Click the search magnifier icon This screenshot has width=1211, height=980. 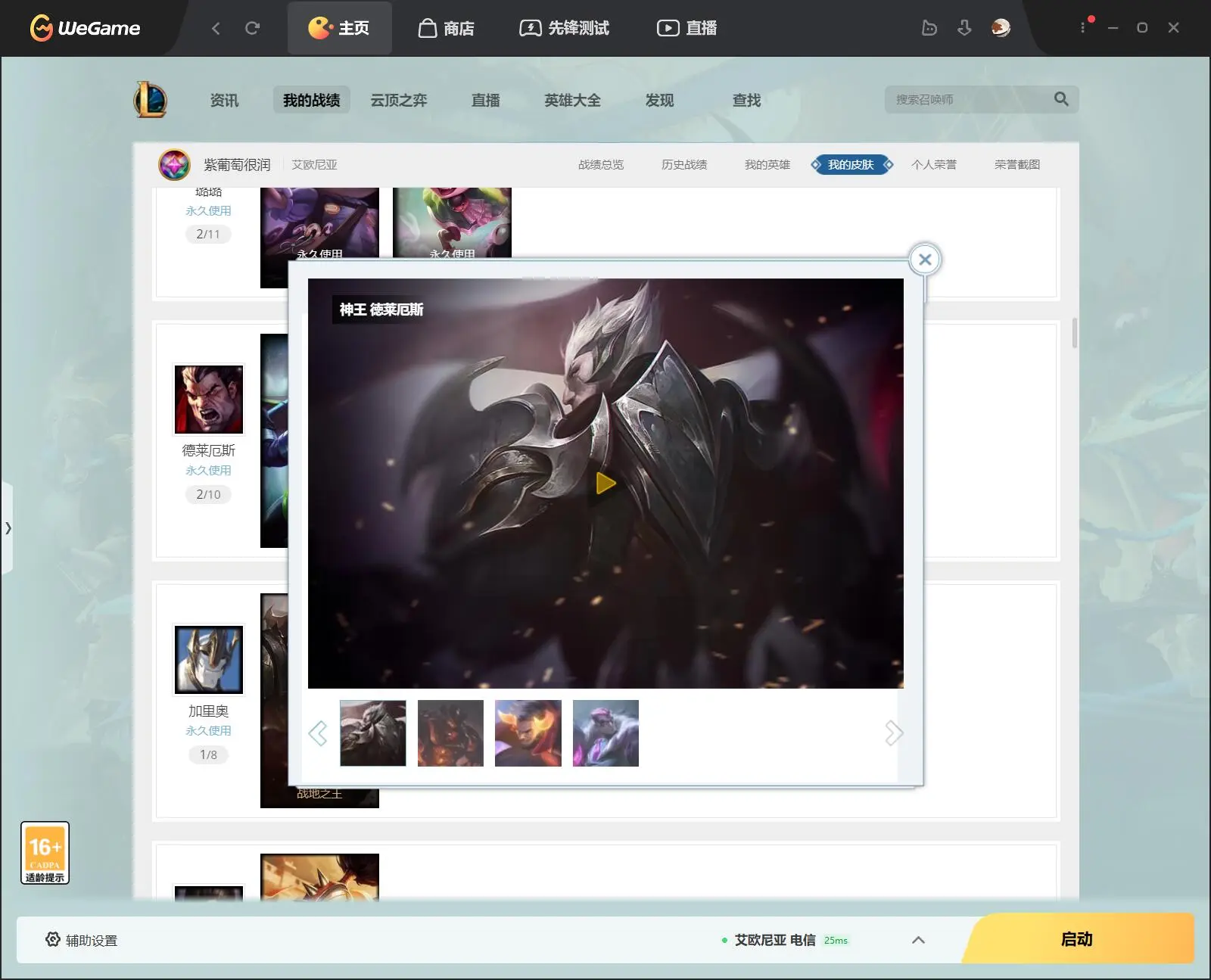(x=1061, y=99)
